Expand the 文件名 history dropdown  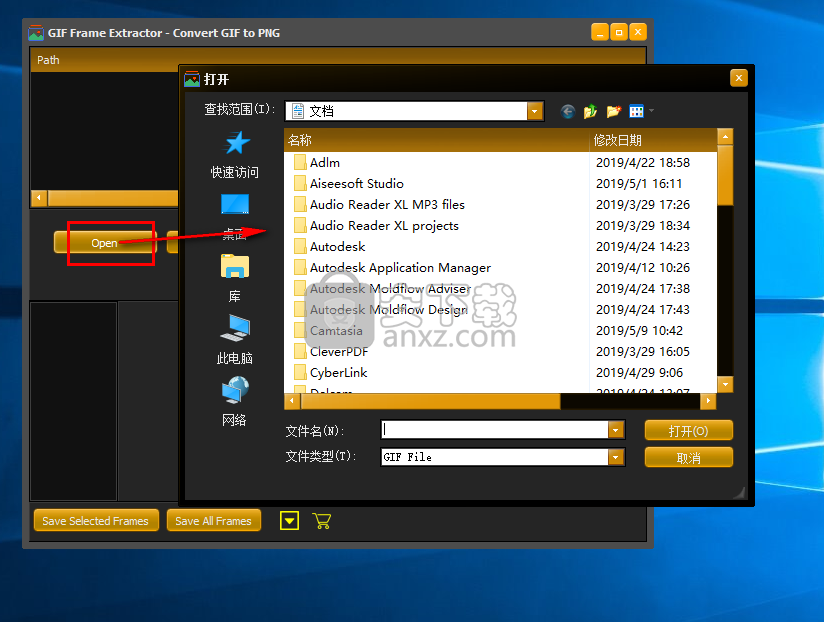pos(614,430)
